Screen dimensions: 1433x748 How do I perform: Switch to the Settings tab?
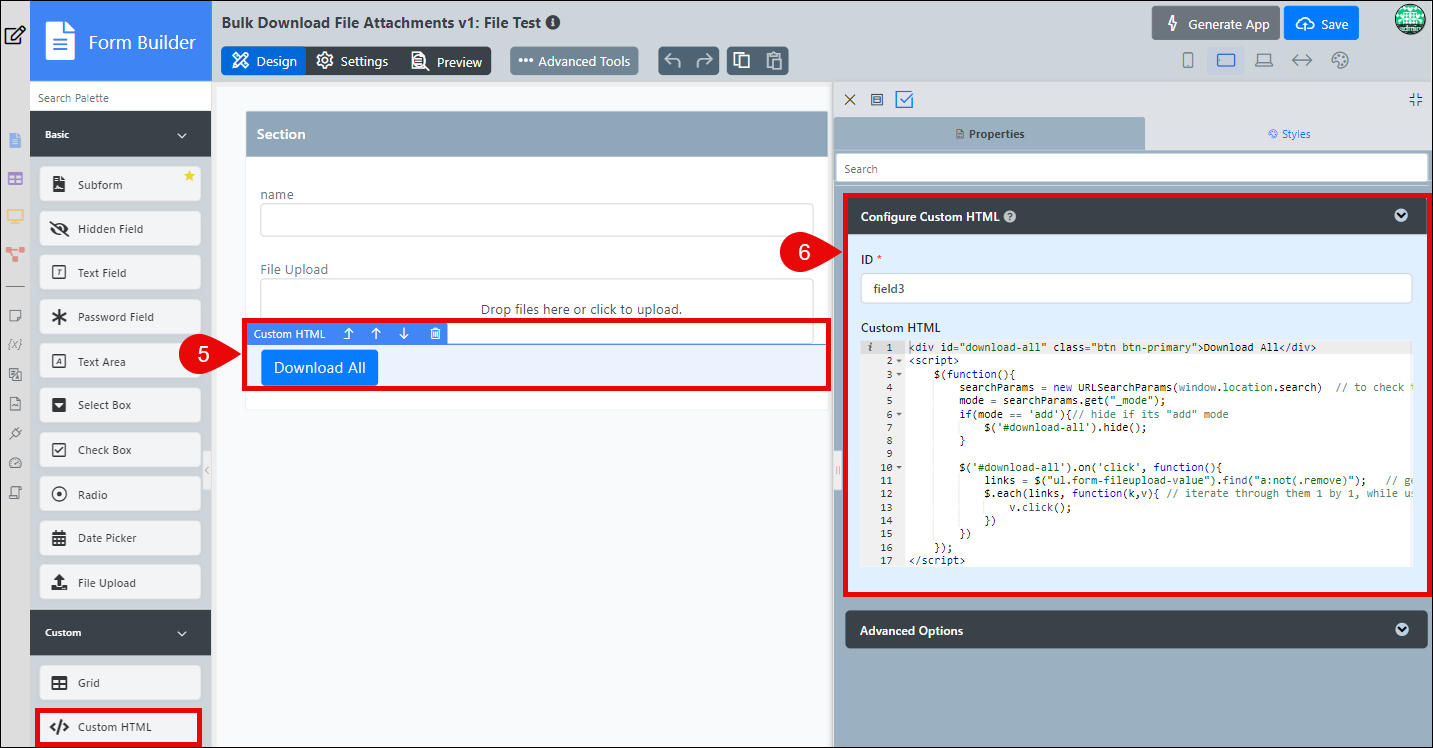352,61
